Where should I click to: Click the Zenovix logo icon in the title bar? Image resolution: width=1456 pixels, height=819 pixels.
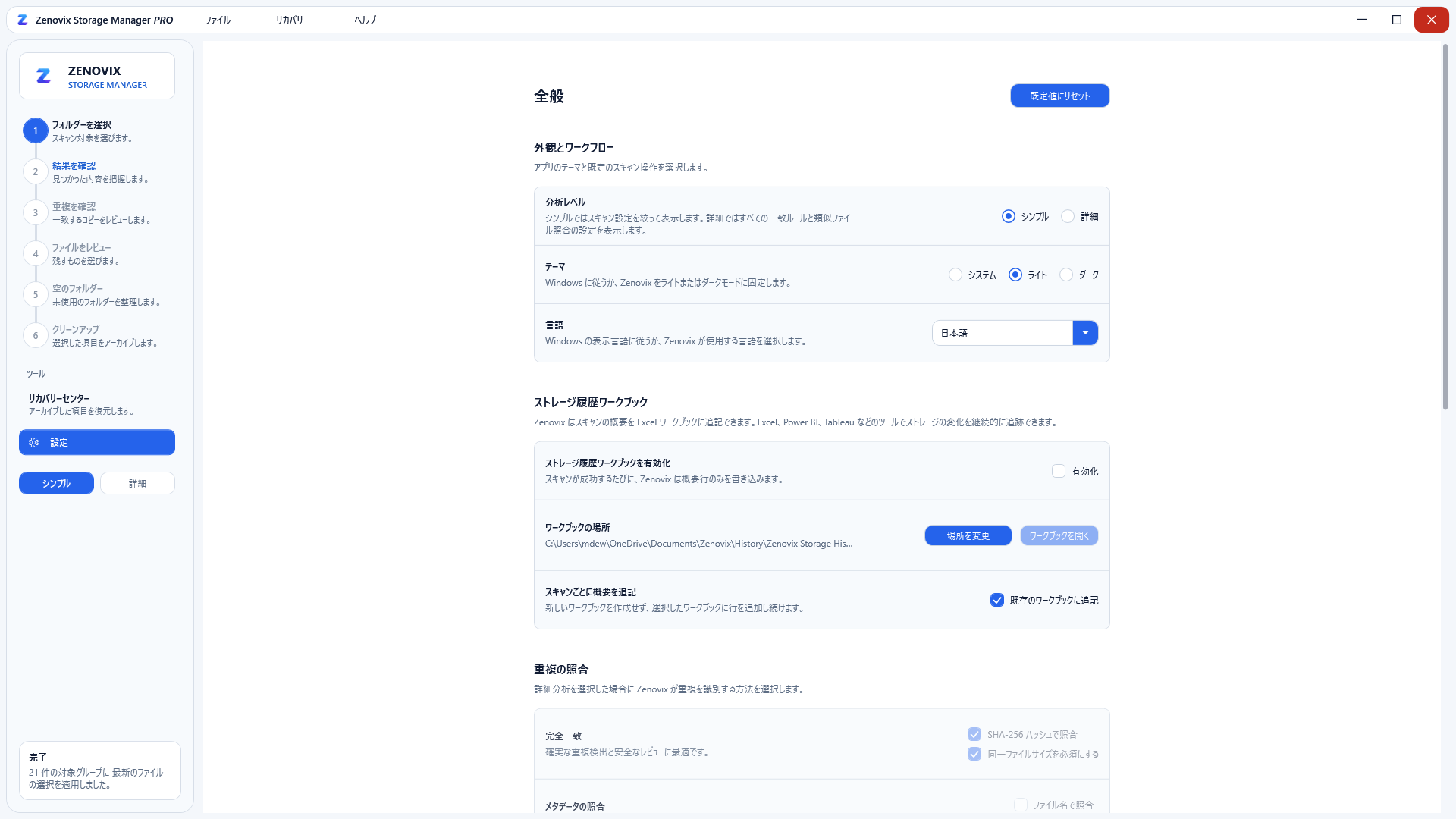pos(22,20)
